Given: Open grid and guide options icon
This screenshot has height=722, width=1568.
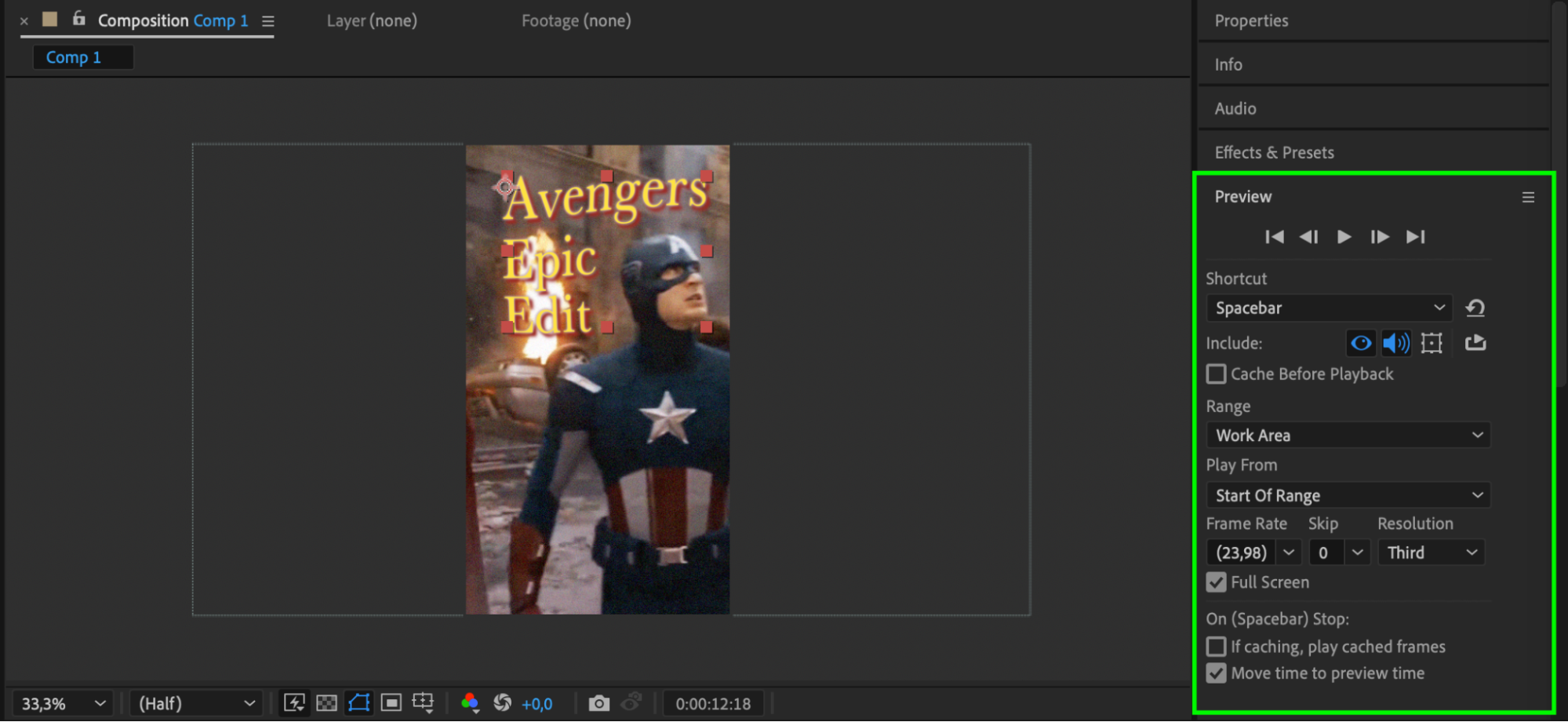Looking at the screenshot, I should pos(423,703).
